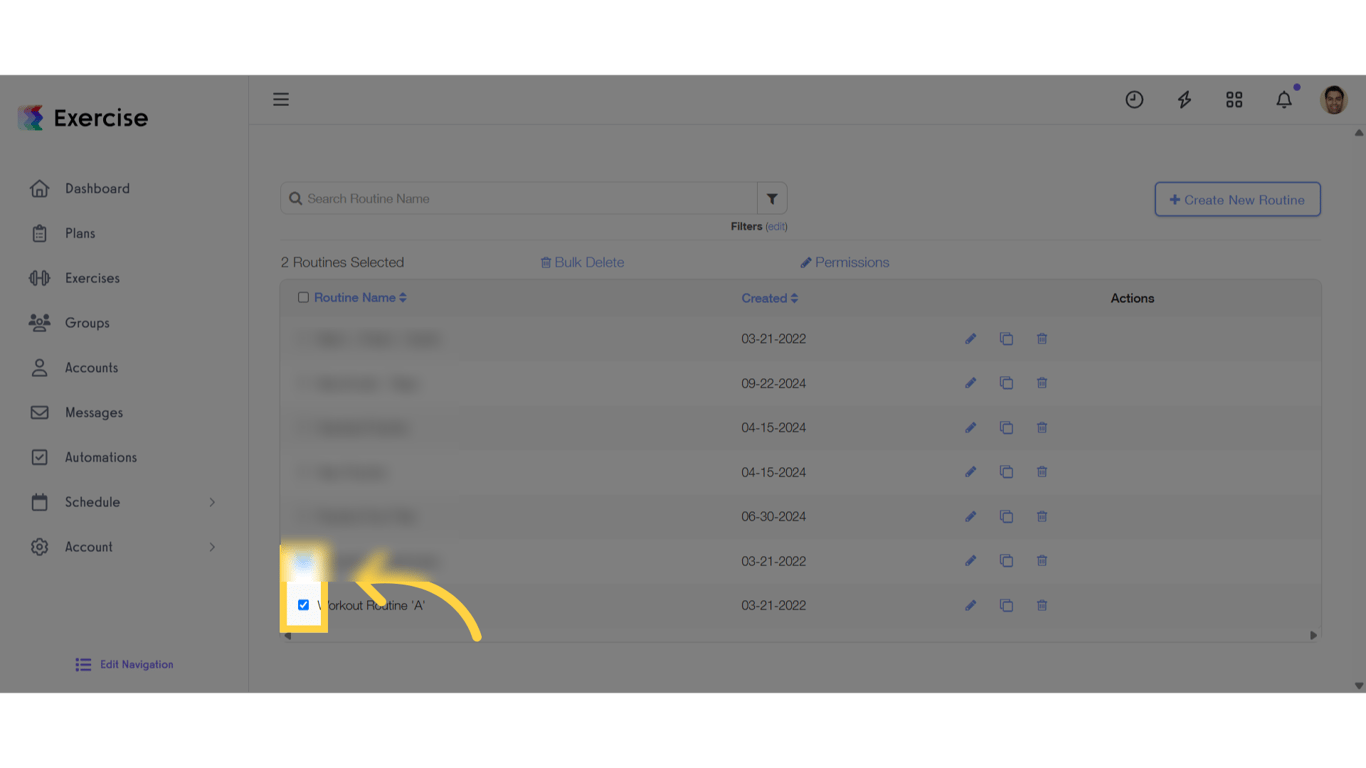Uncheck the Workout Routine 'A' checkbox
Viewport: 1366px width, 768px height.
(303, 605)
